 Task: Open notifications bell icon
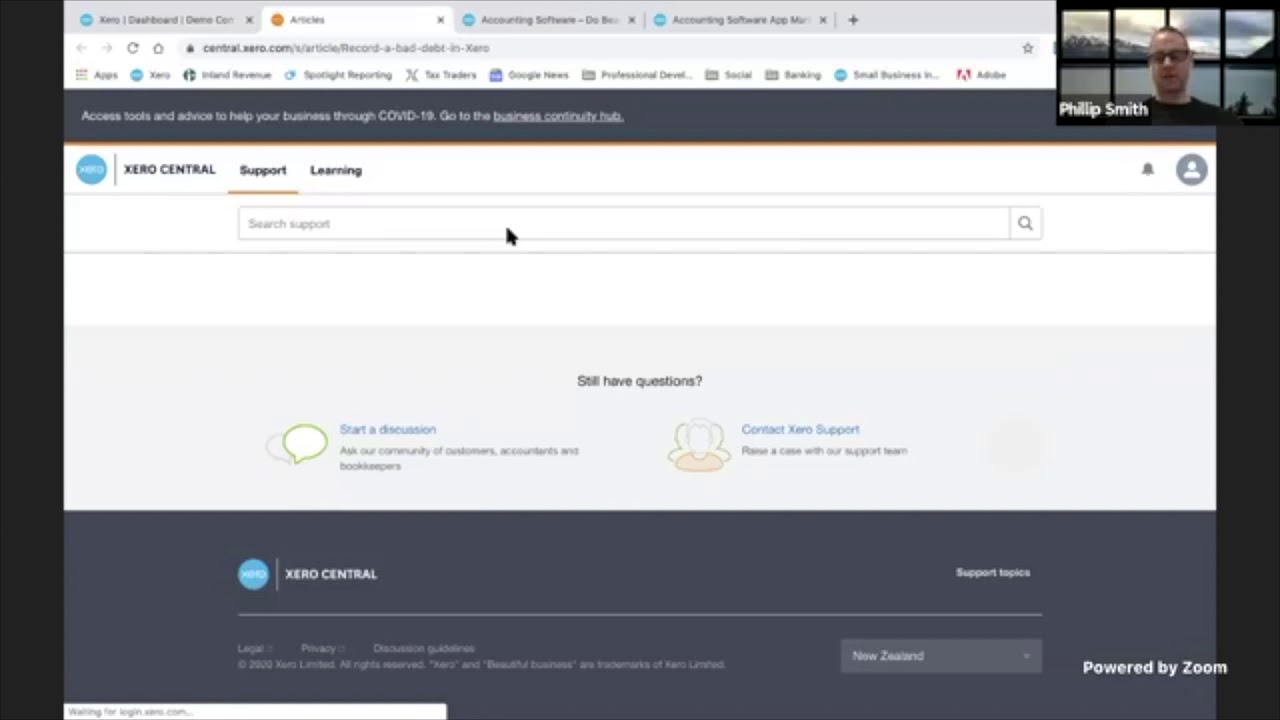coord(1148,170)
